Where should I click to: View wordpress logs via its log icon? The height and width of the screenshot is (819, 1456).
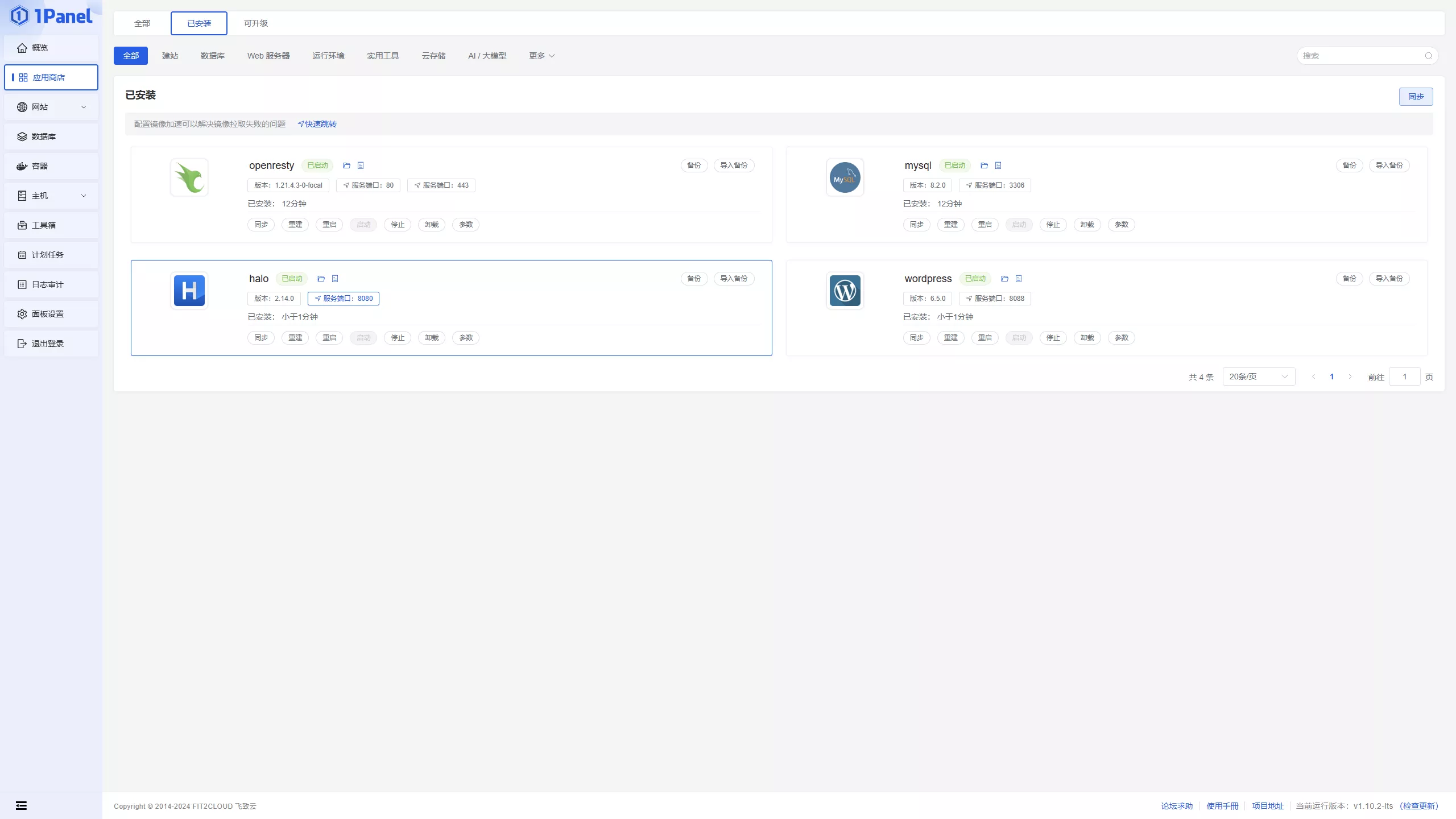pos(1019,279)
